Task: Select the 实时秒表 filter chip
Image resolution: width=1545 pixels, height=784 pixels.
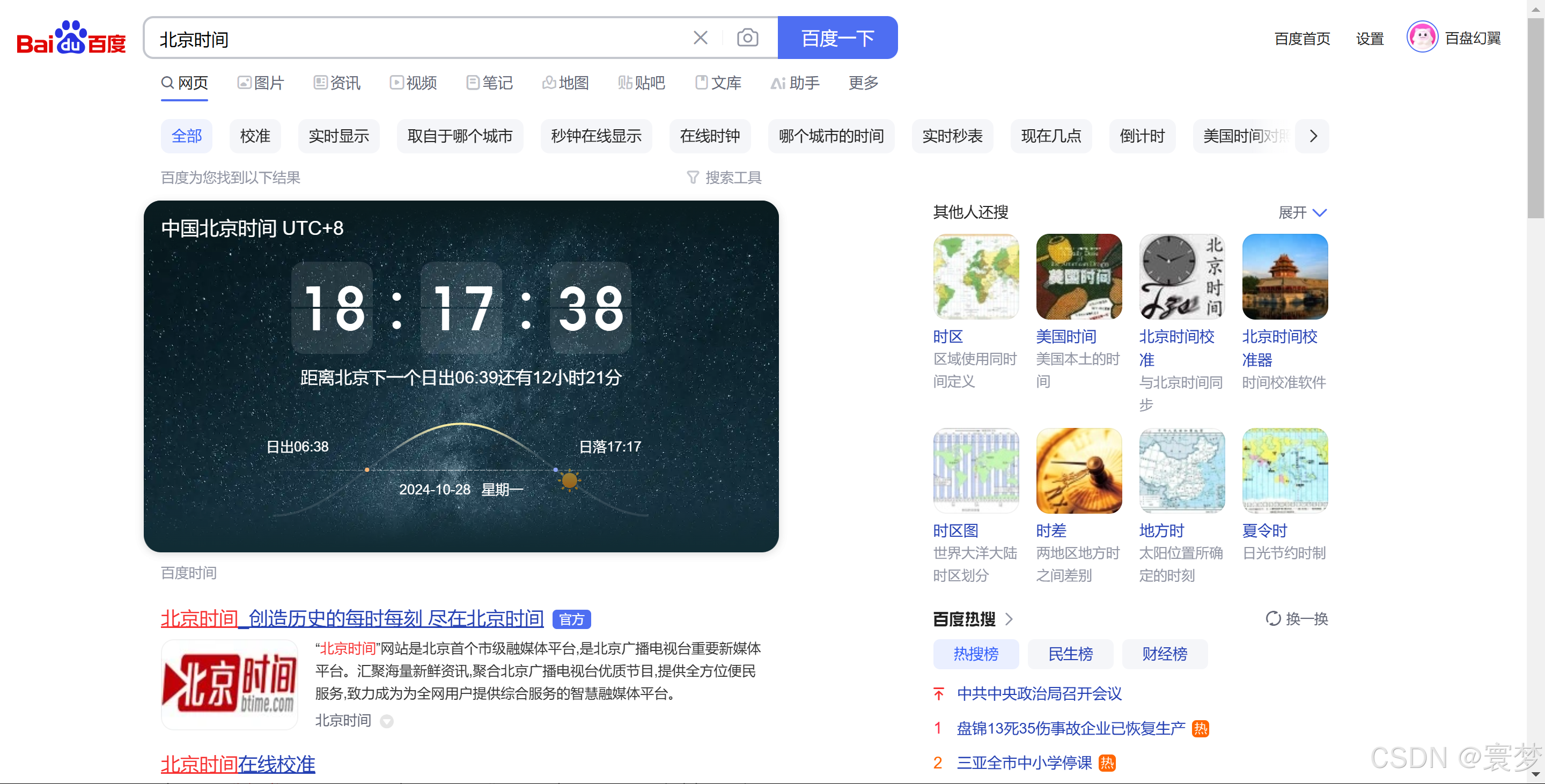Action: (x=952, y=136)
